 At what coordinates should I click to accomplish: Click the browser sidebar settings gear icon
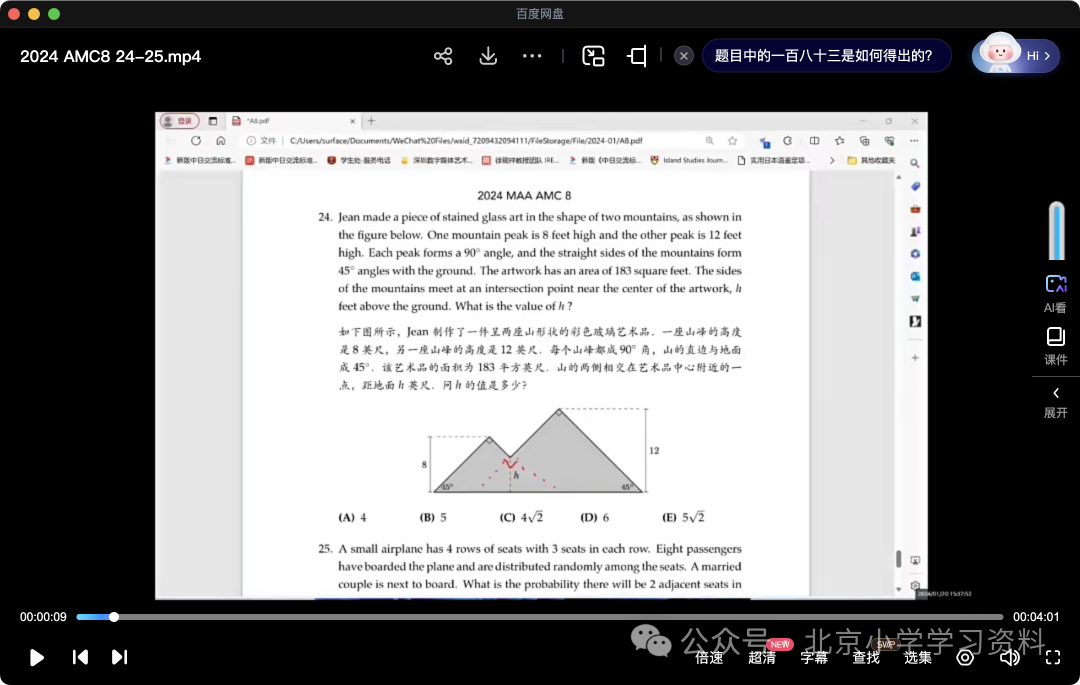coord(915,585)
